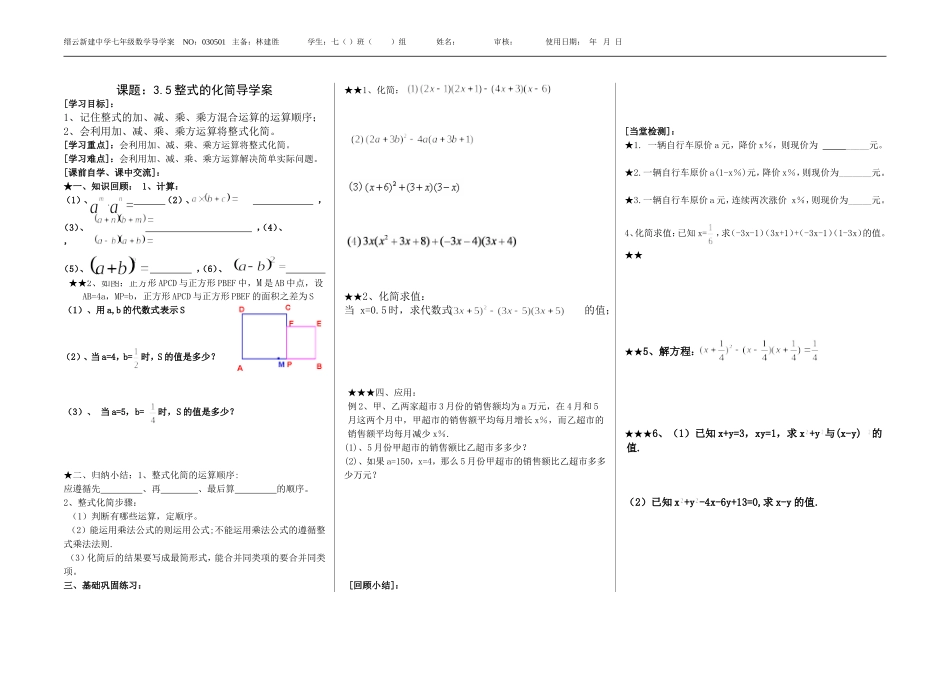Click the blank after (a+b)² formula
Image resolution: width=950 pixels, height=675 pixels.
point(171,270)
